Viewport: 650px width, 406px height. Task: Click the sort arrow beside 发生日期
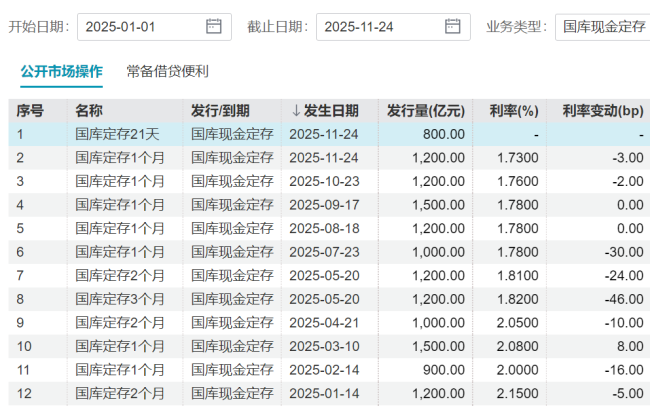(x=296, y=110)
